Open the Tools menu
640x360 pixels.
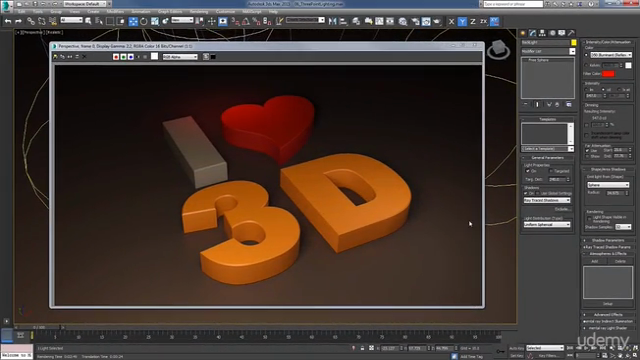coord(38,11)
